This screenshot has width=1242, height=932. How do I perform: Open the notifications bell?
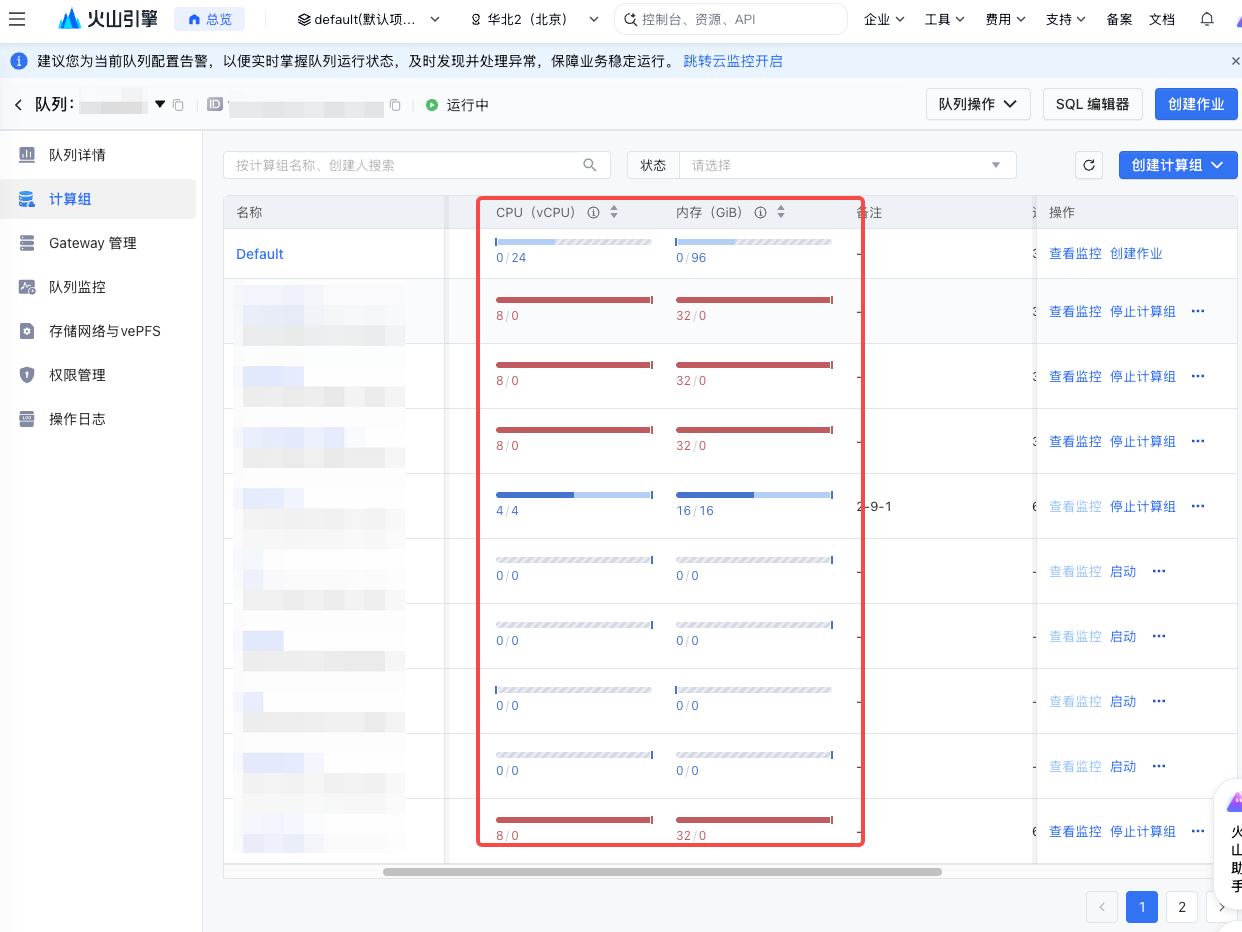point(1207,19)
